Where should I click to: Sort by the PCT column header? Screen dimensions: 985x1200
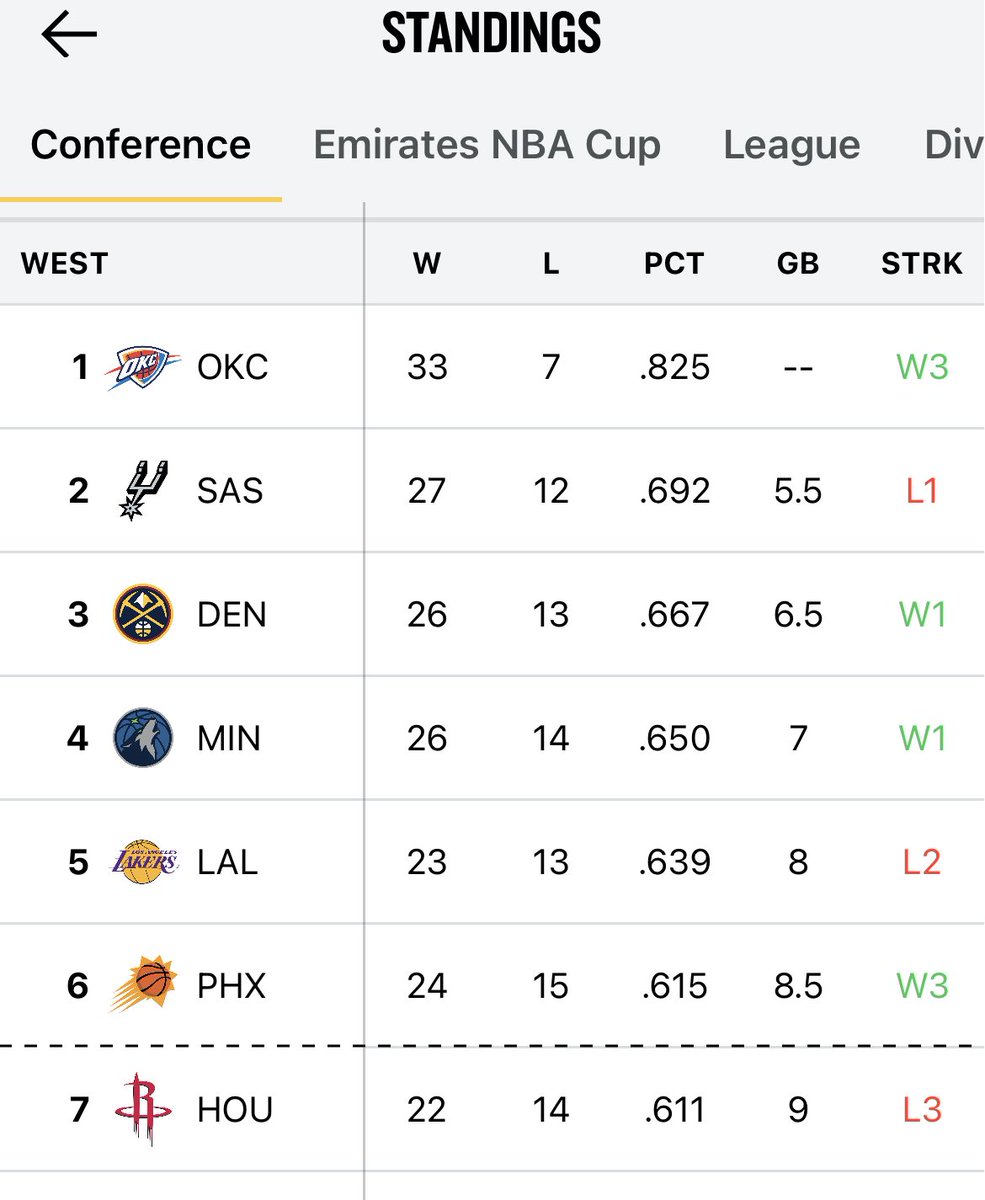coord(674,263)
